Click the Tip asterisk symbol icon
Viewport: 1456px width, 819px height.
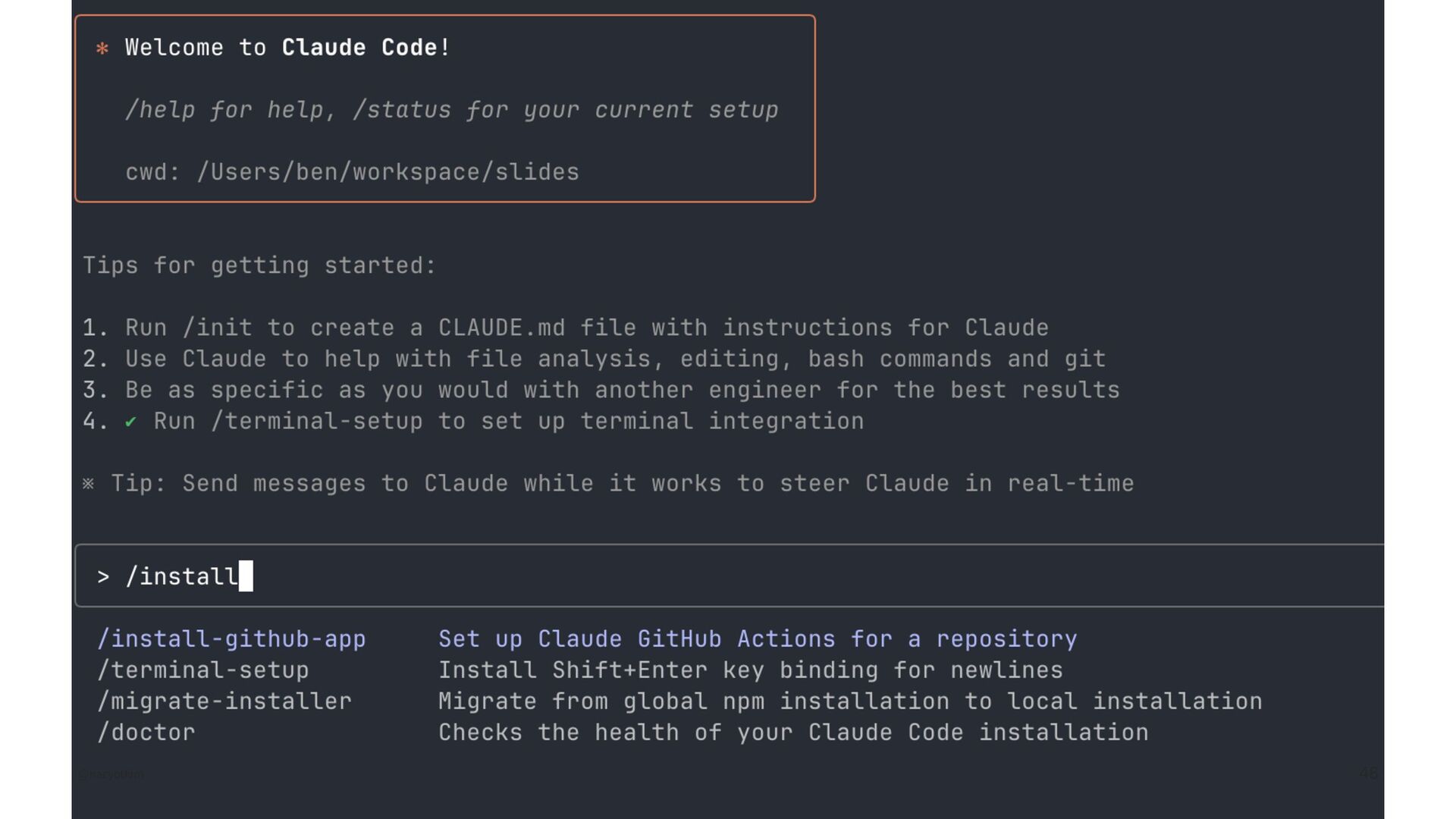[89, 484]
